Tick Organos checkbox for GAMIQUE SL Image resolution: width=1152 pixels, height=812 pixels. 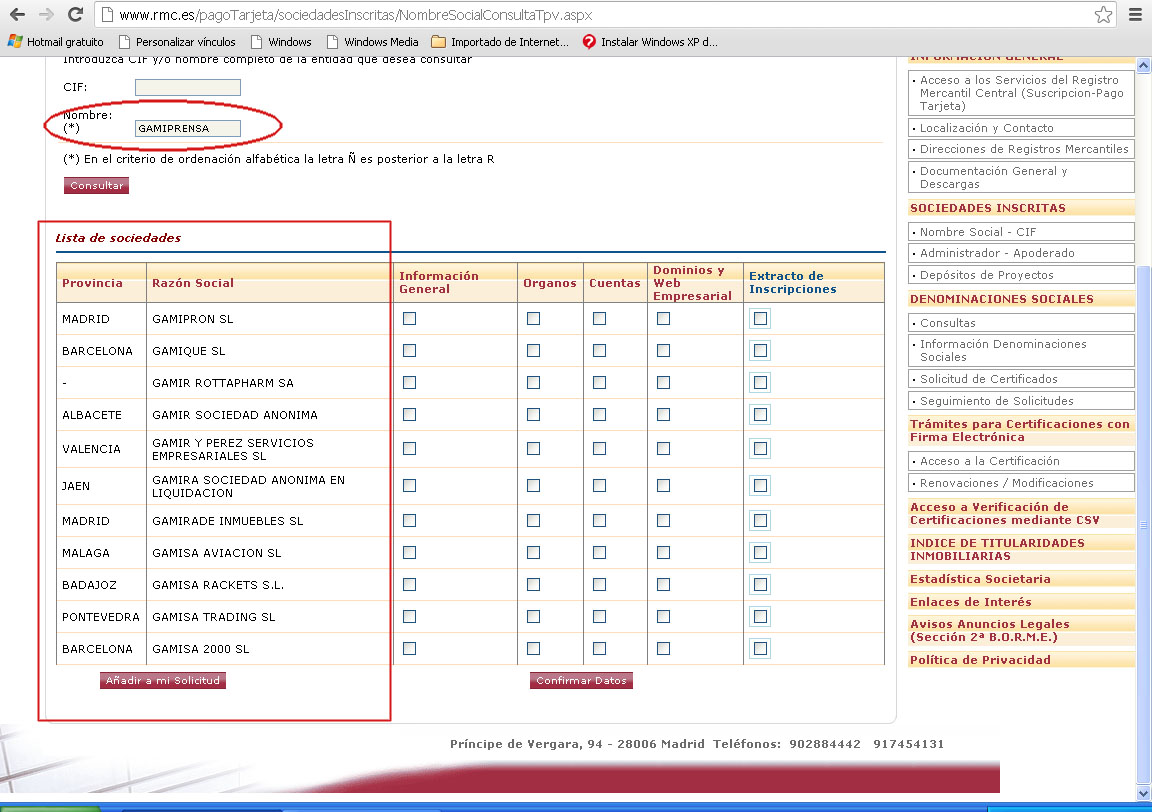click(x=533, y=351)
